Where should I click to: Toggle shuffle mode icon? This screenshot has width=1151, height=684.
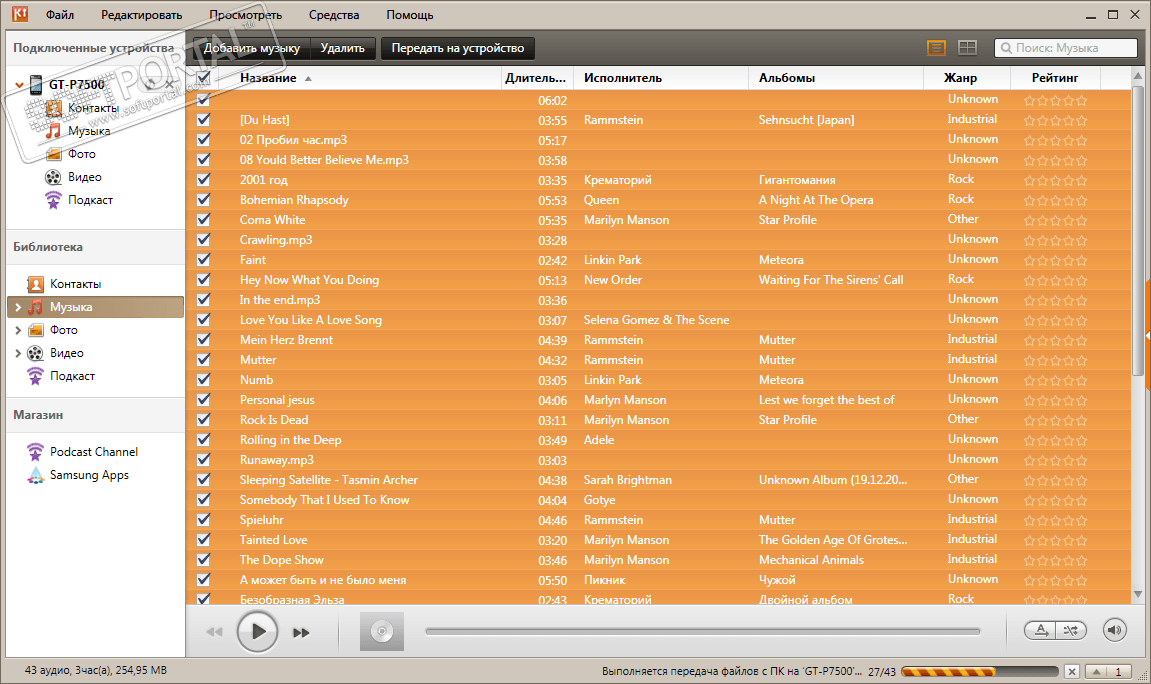(1071, 630)
